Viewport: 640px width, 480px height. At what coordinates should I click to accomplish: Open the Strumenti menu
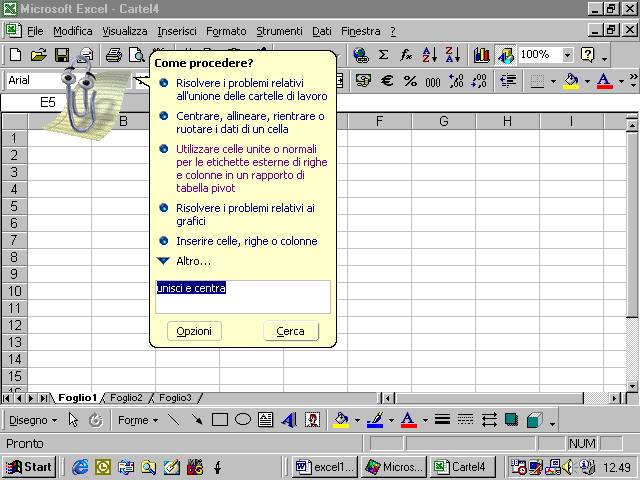(279, 31)
